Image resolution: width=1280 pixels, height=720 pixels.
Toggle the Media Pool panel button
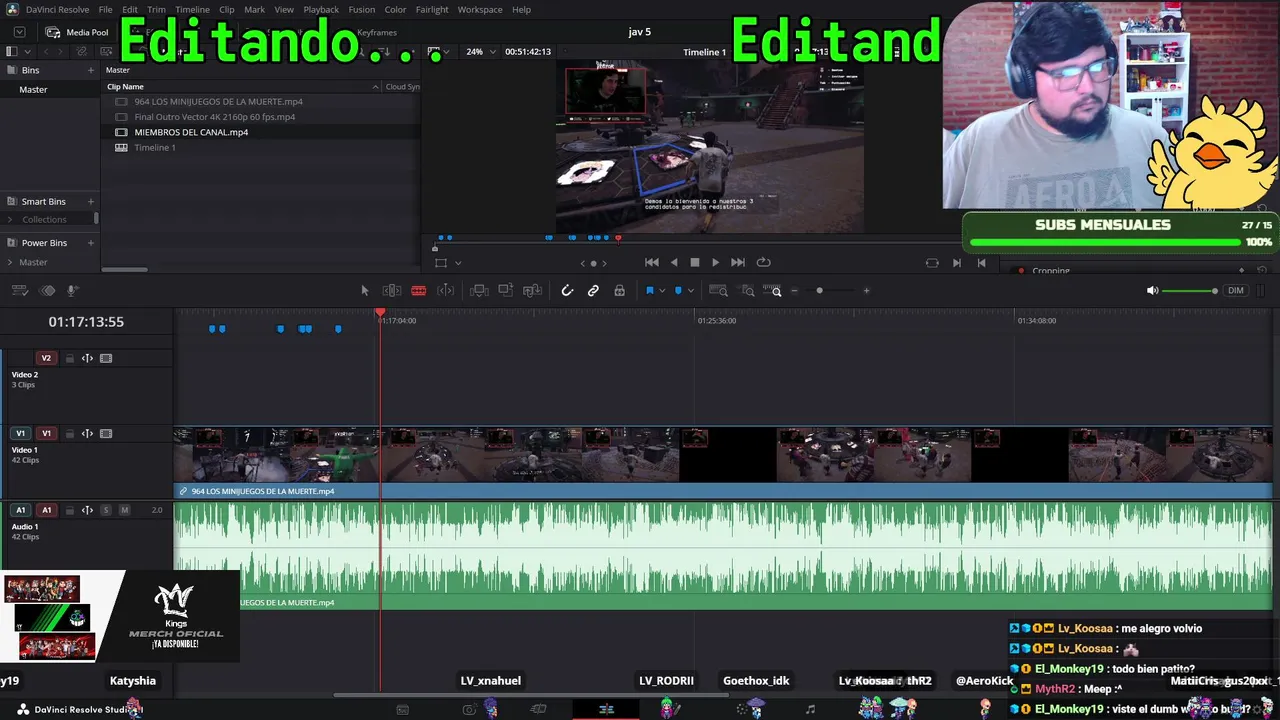tap(77, 32)
